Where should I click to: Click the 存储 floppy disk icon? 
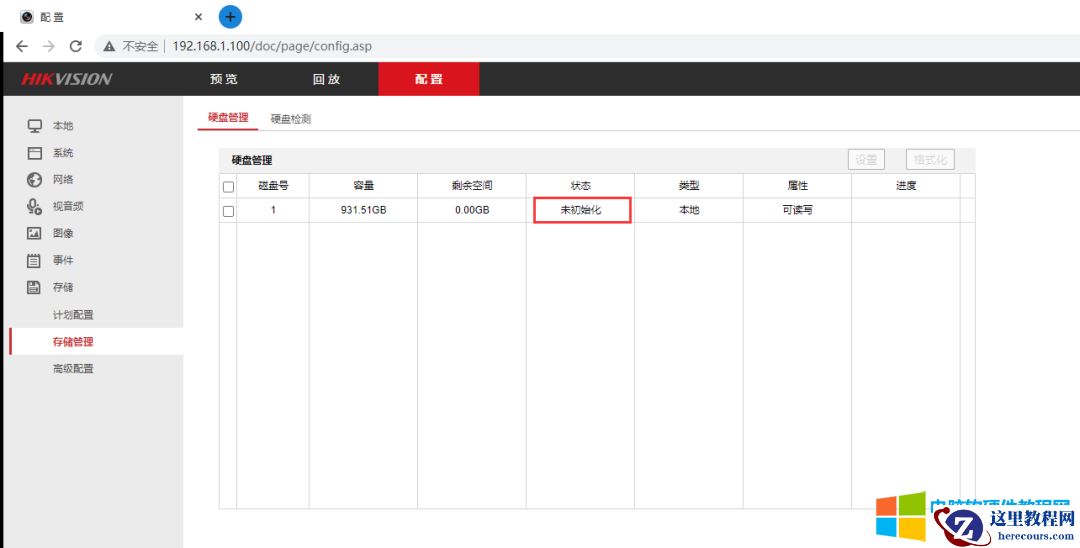[x=34, y=287]
